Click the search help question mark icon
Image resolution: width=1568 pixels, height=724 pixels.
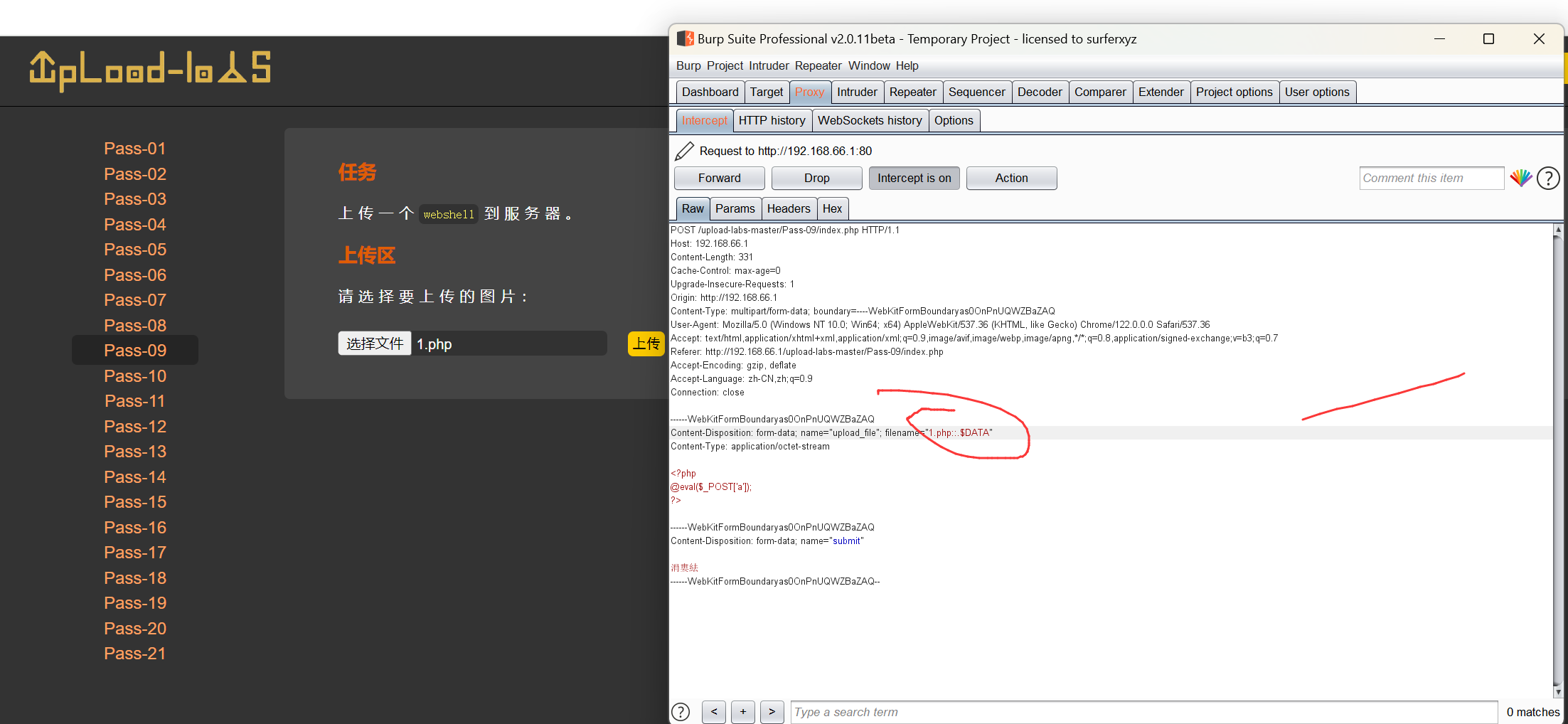pyautogui.click(x=681, y=712)
